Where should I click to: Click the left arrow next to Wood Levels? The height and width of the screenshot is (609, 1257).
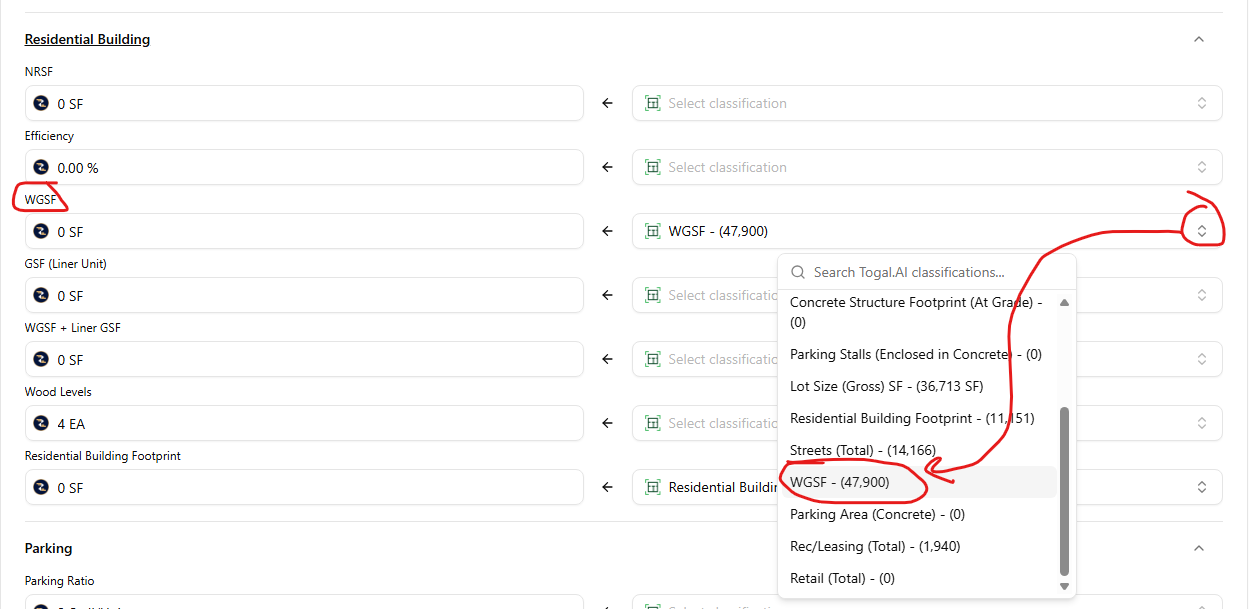click(x=607, y=423)
